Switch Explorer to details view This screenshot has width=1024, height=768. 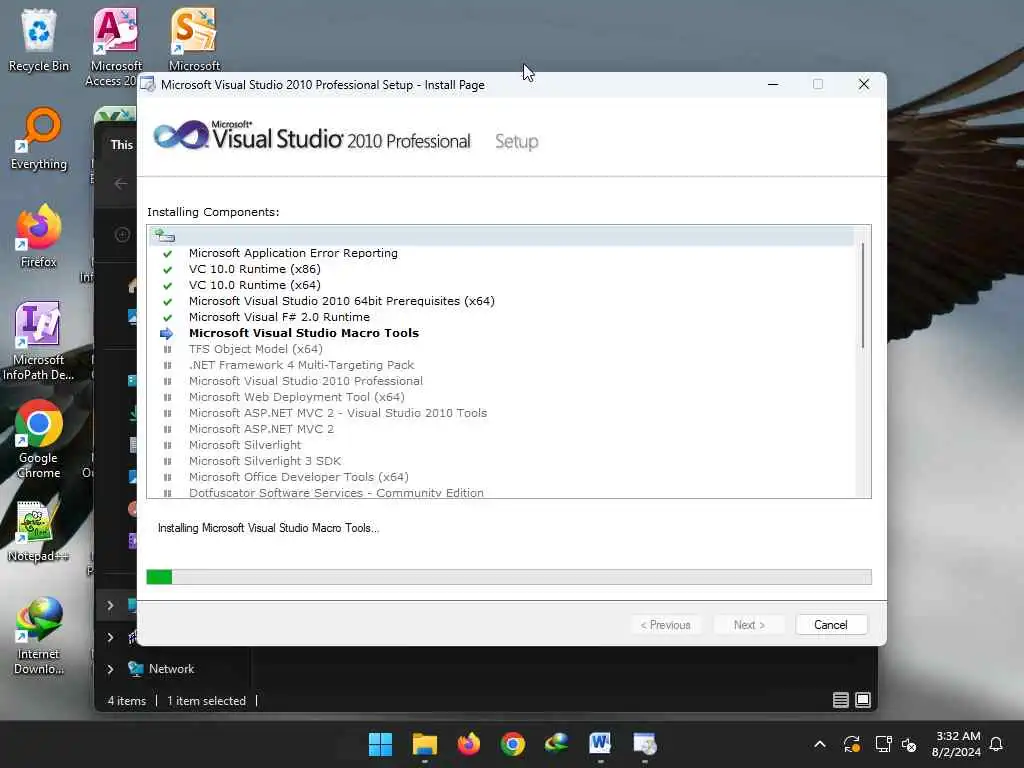pyautogui.click(x=840, y=700)
